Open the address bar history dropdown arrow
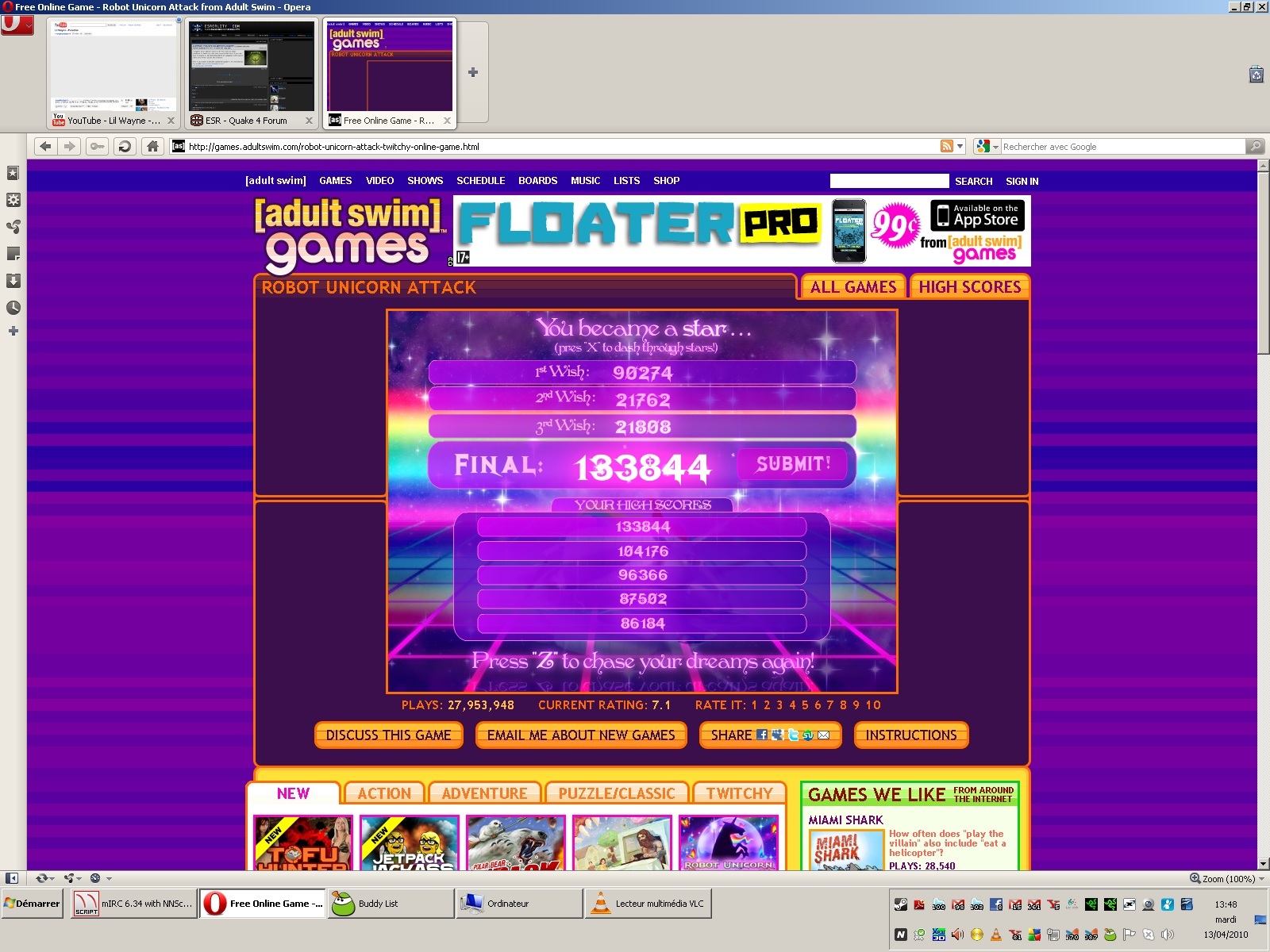The width and height of the screenshot is (1270, 952). 960,147
